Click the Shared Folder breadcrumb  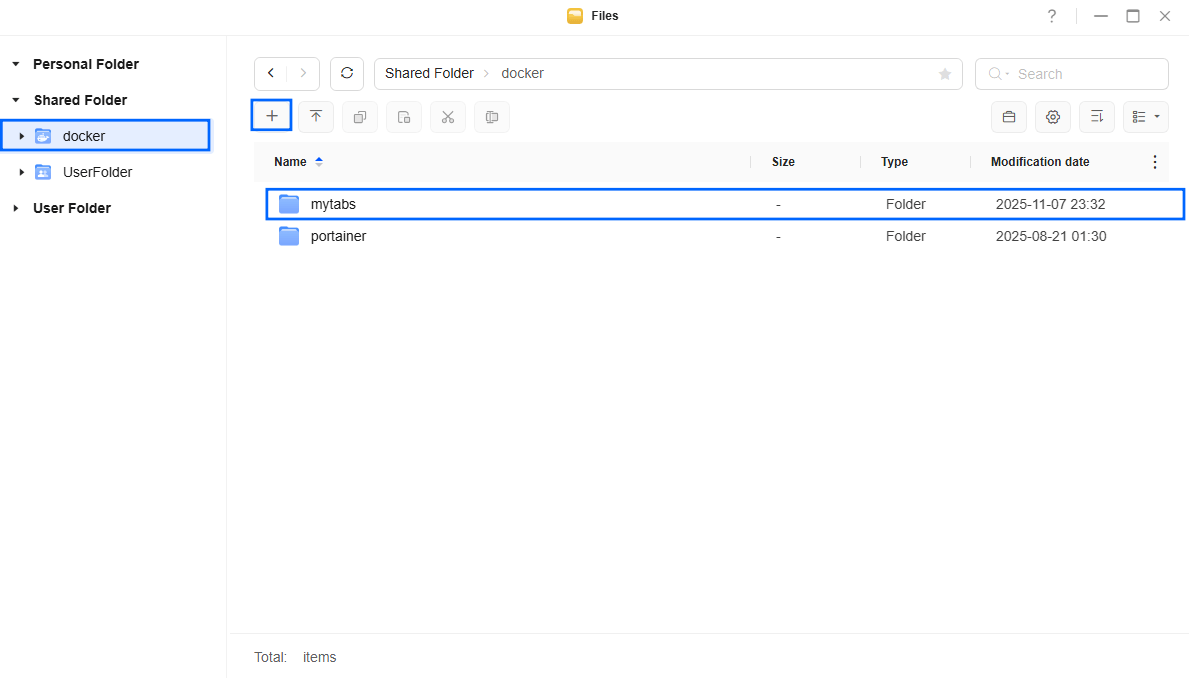click(429, 74)
